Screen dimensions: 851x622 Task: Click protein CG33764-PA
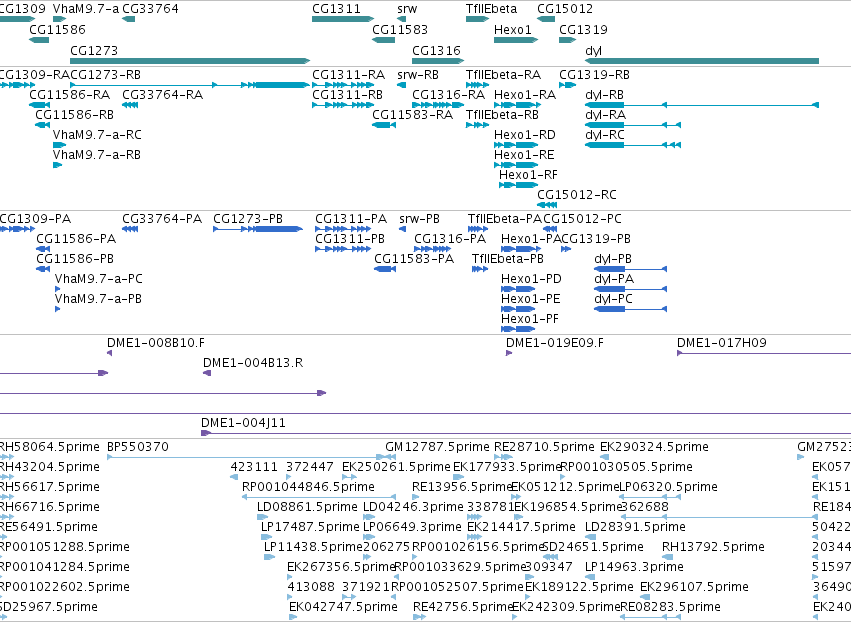click(x=130, y=229)
